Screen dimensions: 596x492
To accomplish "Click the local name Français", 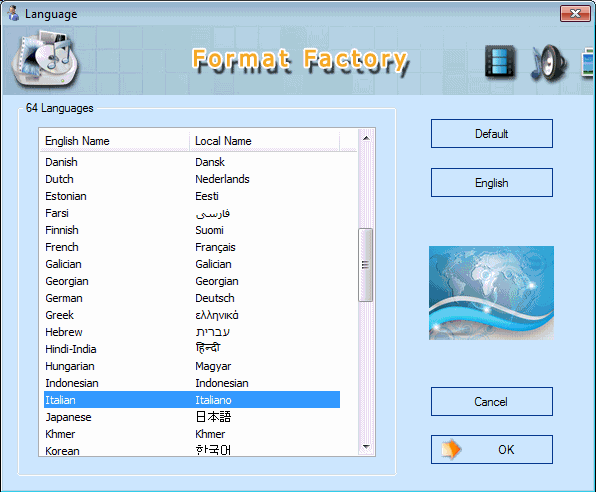I will 215,247.
